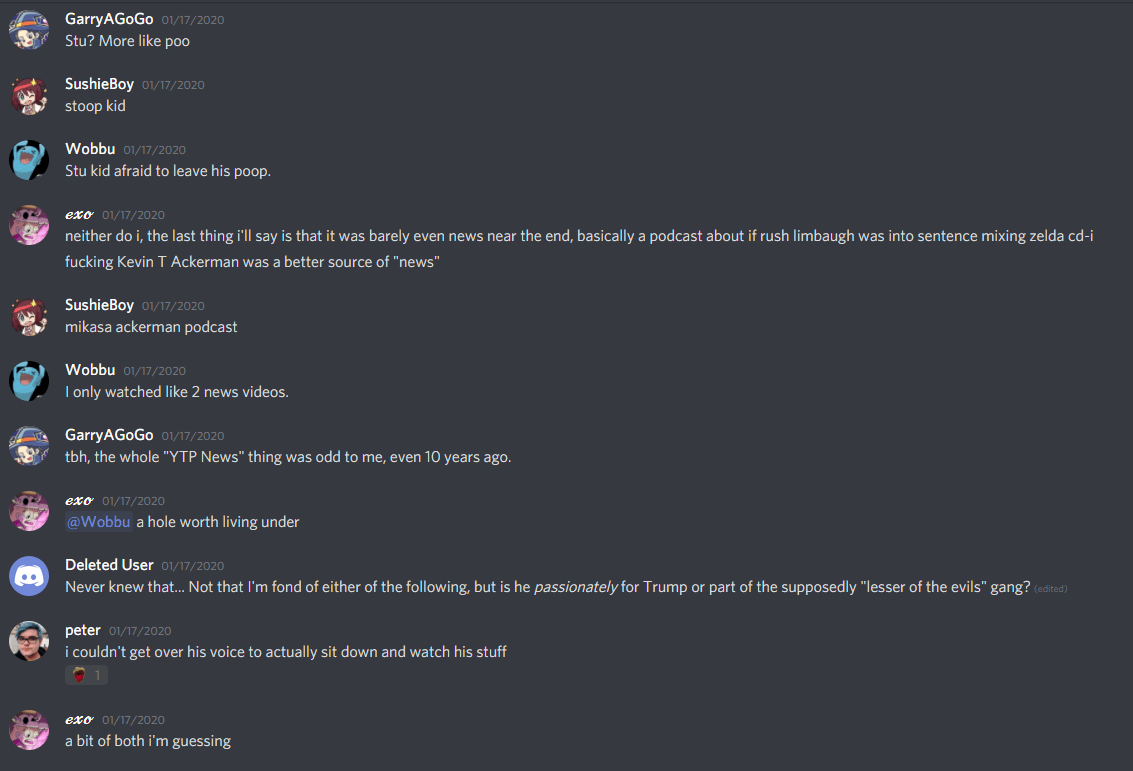Click the username "peter"
Viewport: 1133px width, 771px height.
(83, 630)
